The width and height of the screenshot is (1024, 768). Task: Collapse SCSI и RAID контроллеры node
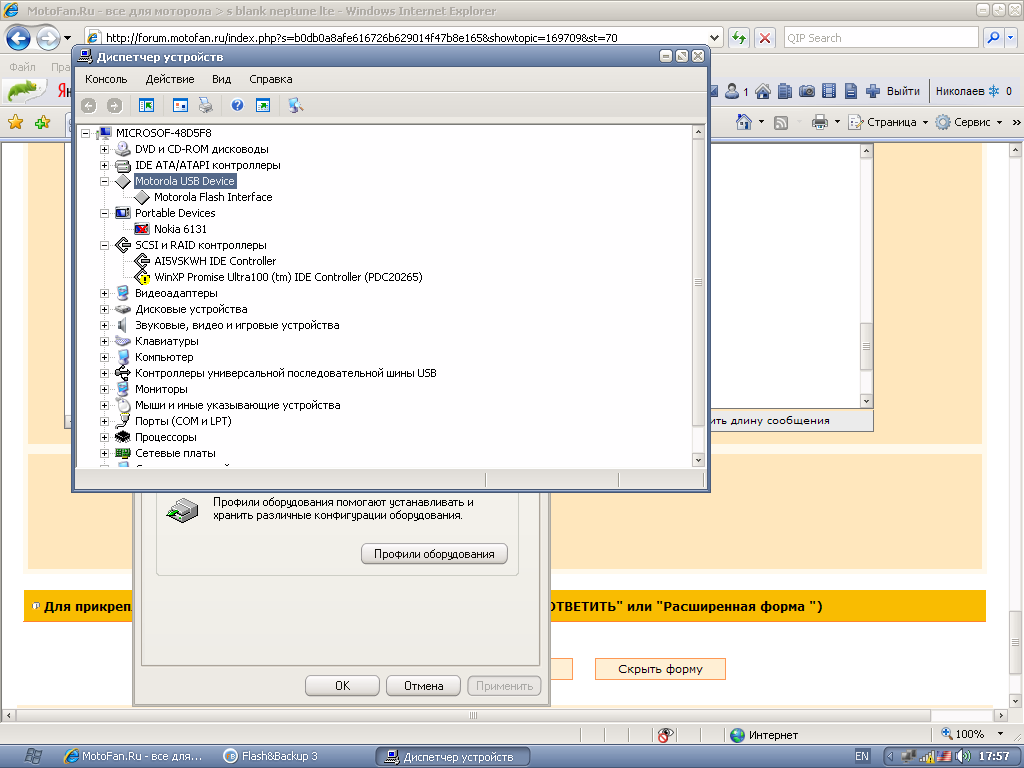(104, 246)
